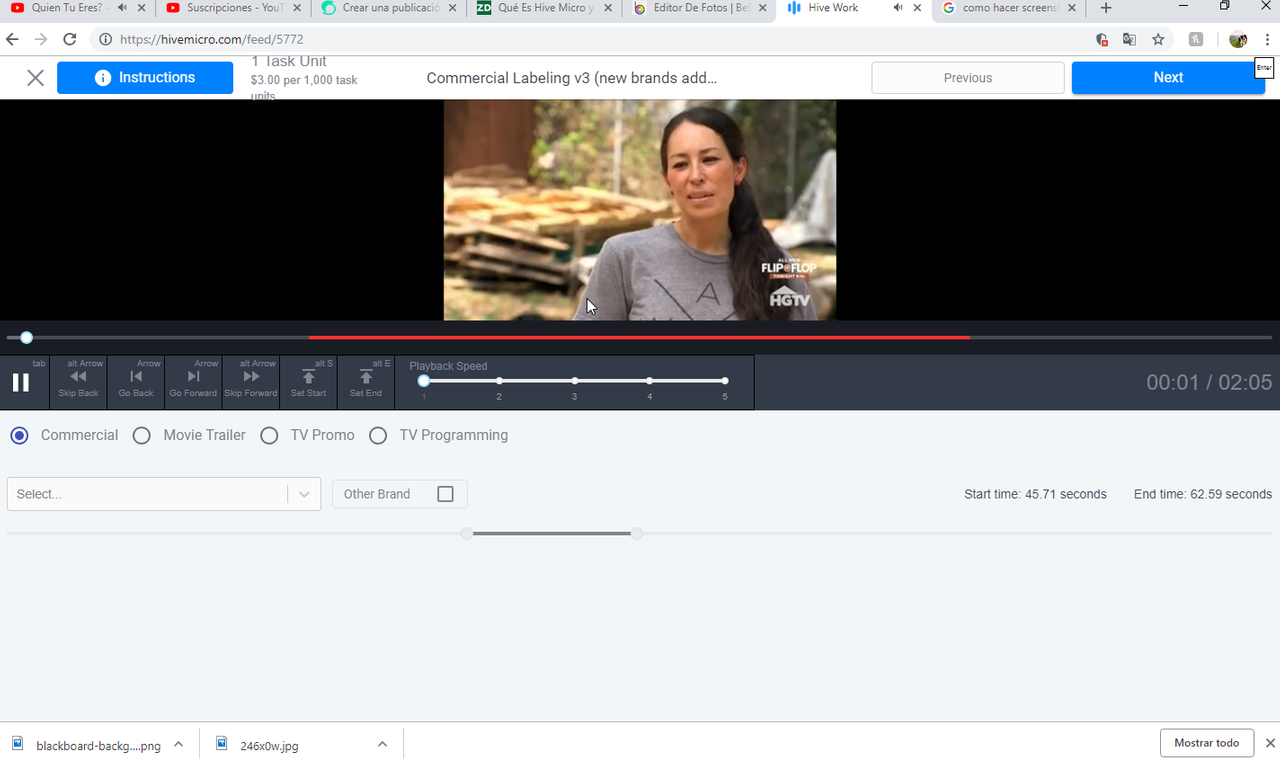This screenshot has height=759, width=1280.
Task: Select the TV Promo radio option
Action: point(269,435)
